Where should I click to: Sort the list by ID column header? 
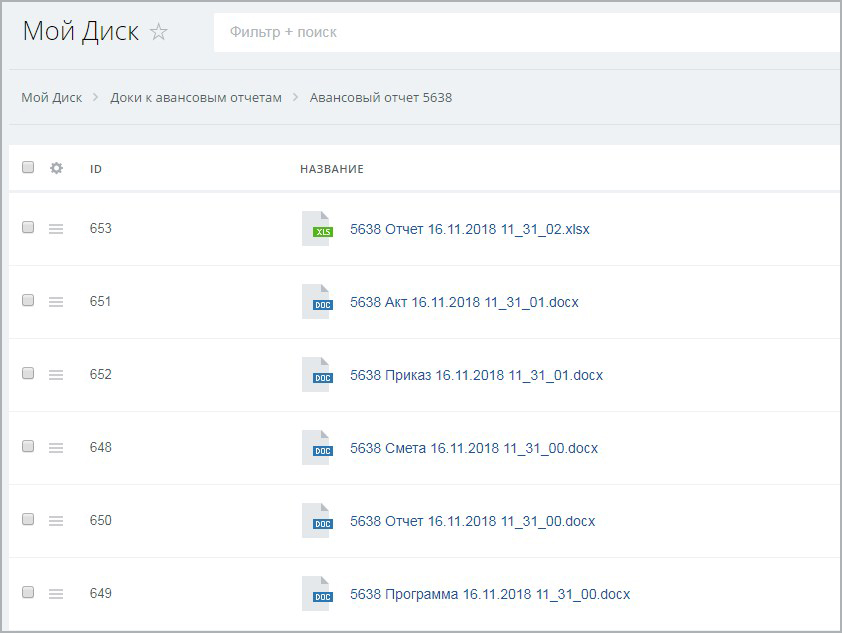[96, 169]
